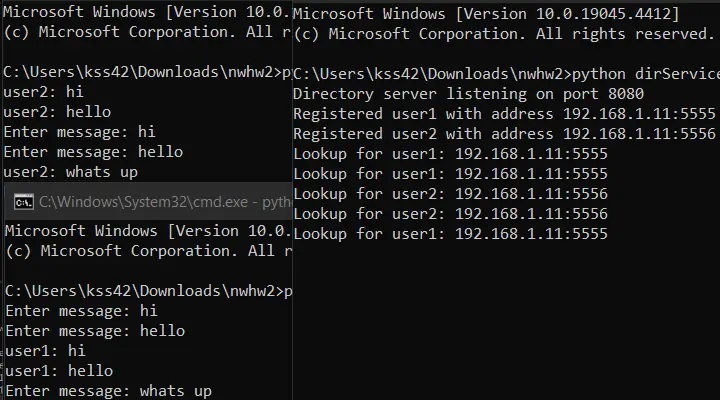Image resolution: width=720 pixels, height=400 pixels.
Task: Select the "user2: hi" chat line
Action: pyautogui.click(x=43, y=92)
